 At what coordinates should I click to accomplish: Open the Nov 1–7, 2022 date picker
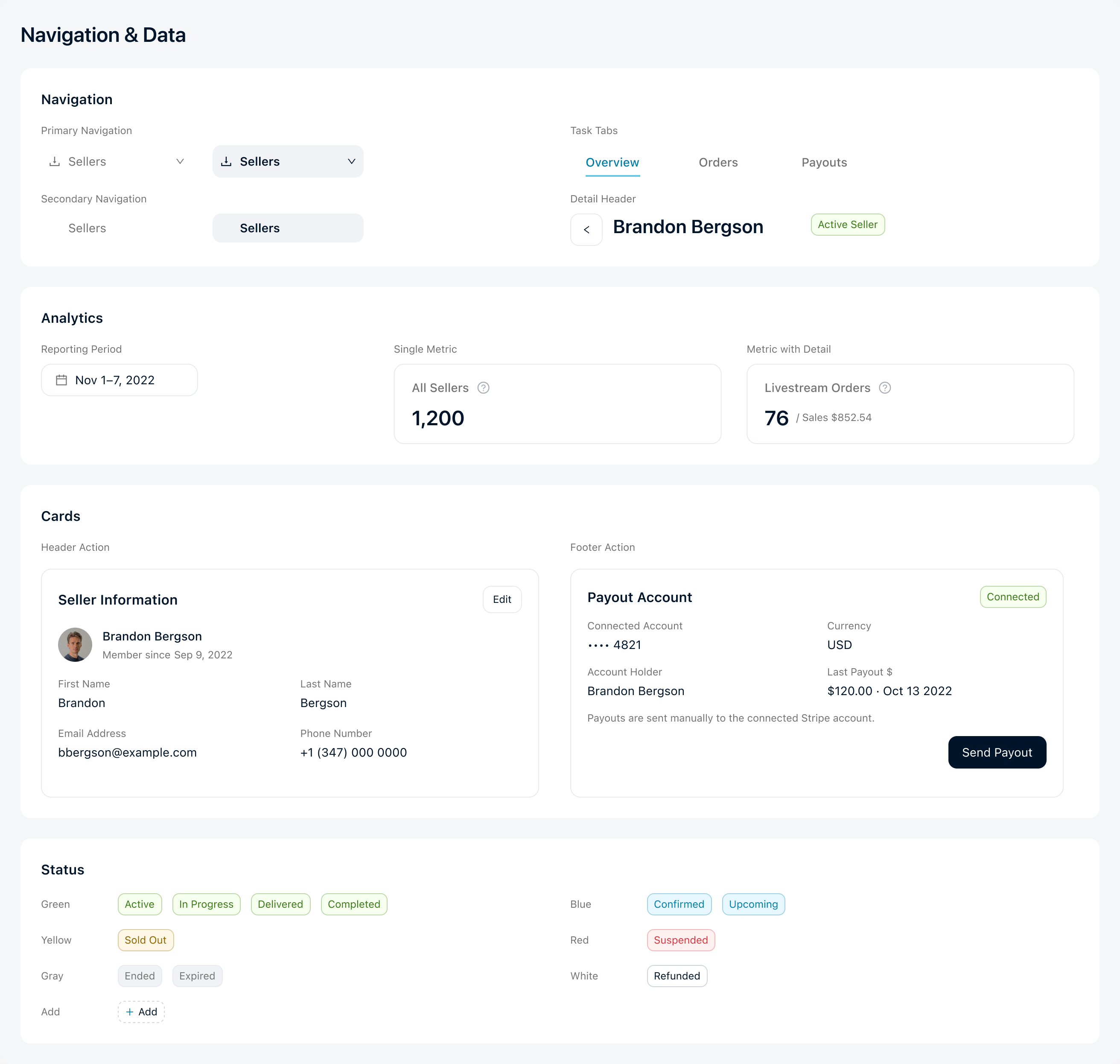point(119,380)
